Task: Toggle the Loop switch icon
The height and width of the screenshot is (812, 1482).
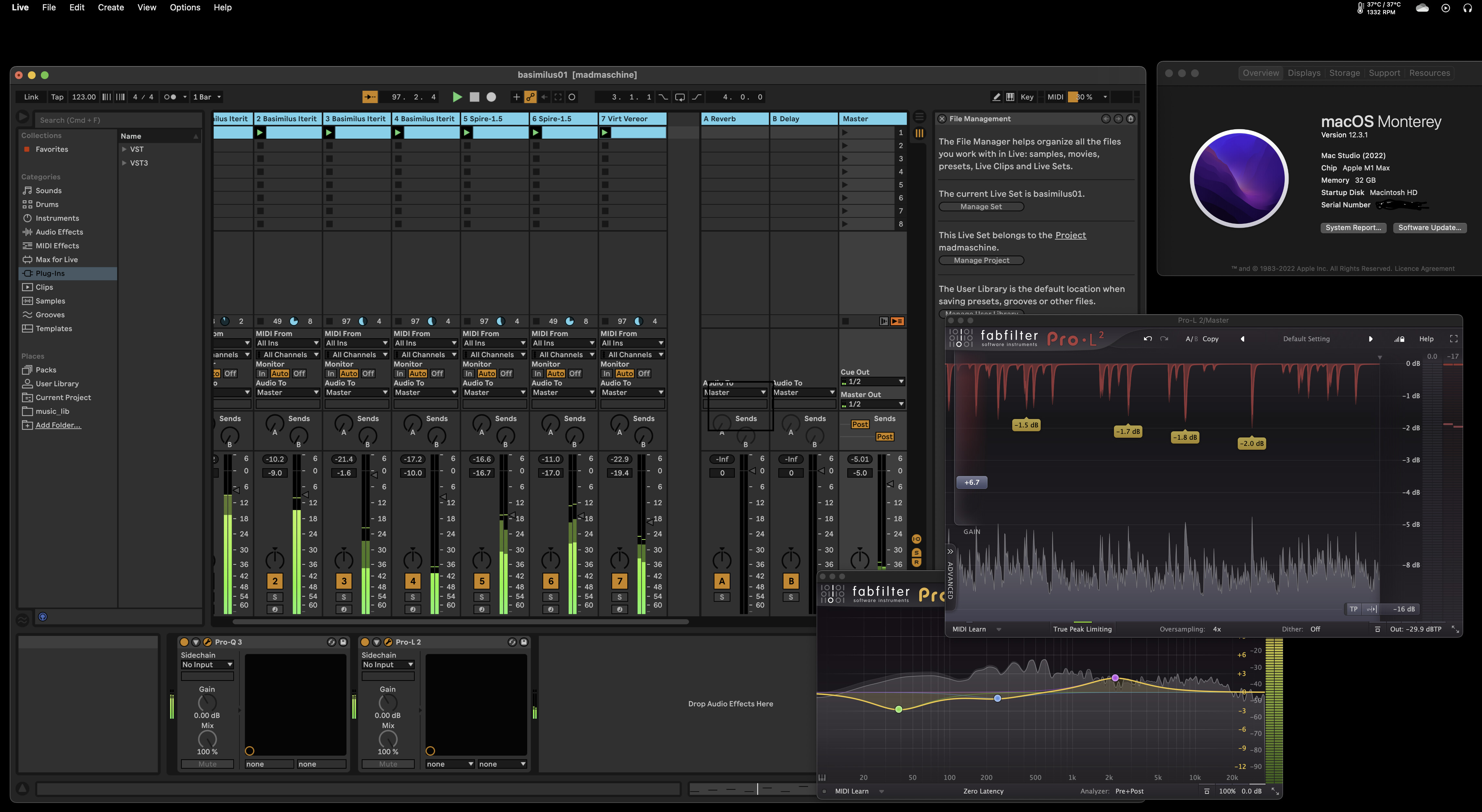Action: [679, 97]
